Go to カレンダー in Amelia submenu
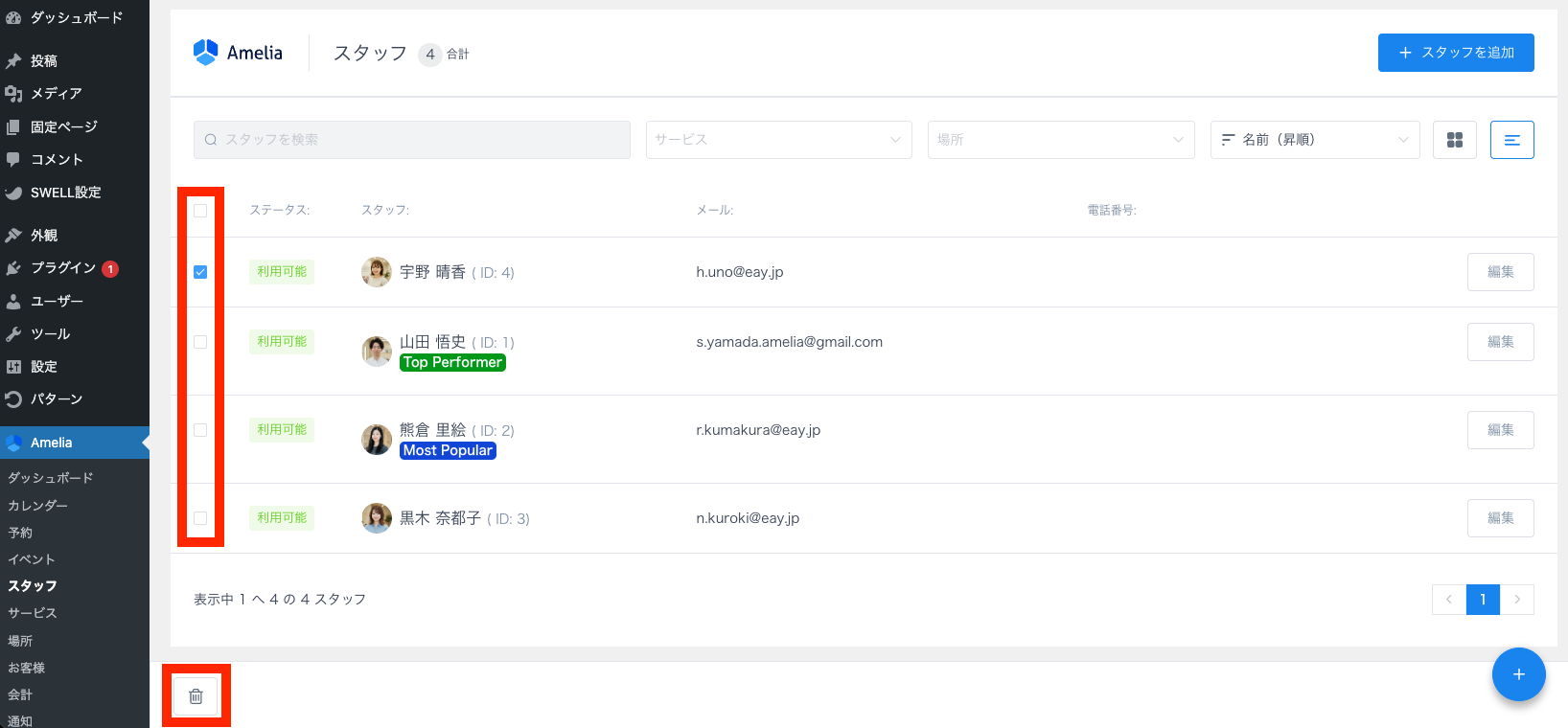This screenshot has width=1568, height=728. point(38,505)
